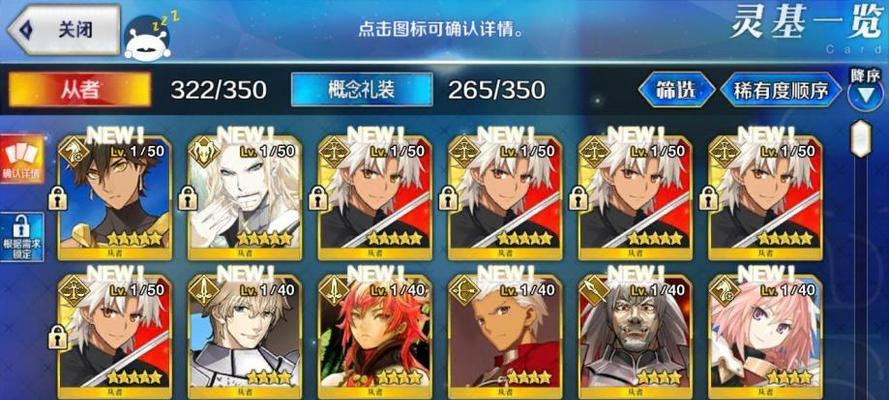This screenshot has height=400, width=889.
Task: Click the vertical scrollbar handle
Action: [x=861, y=139]
